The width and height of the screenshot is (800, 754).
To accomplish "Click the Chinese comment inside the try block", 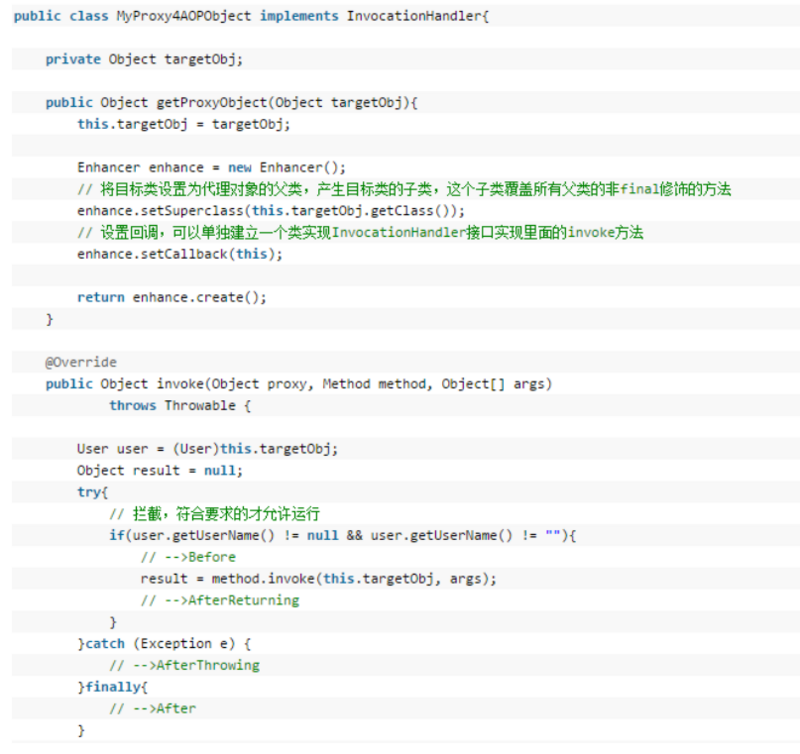I will click(x=215, y=514).
